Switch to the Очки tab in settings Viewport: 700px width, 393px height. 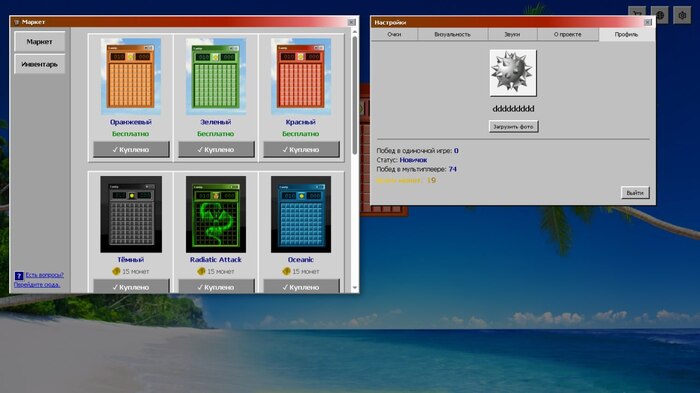point(394,34)
